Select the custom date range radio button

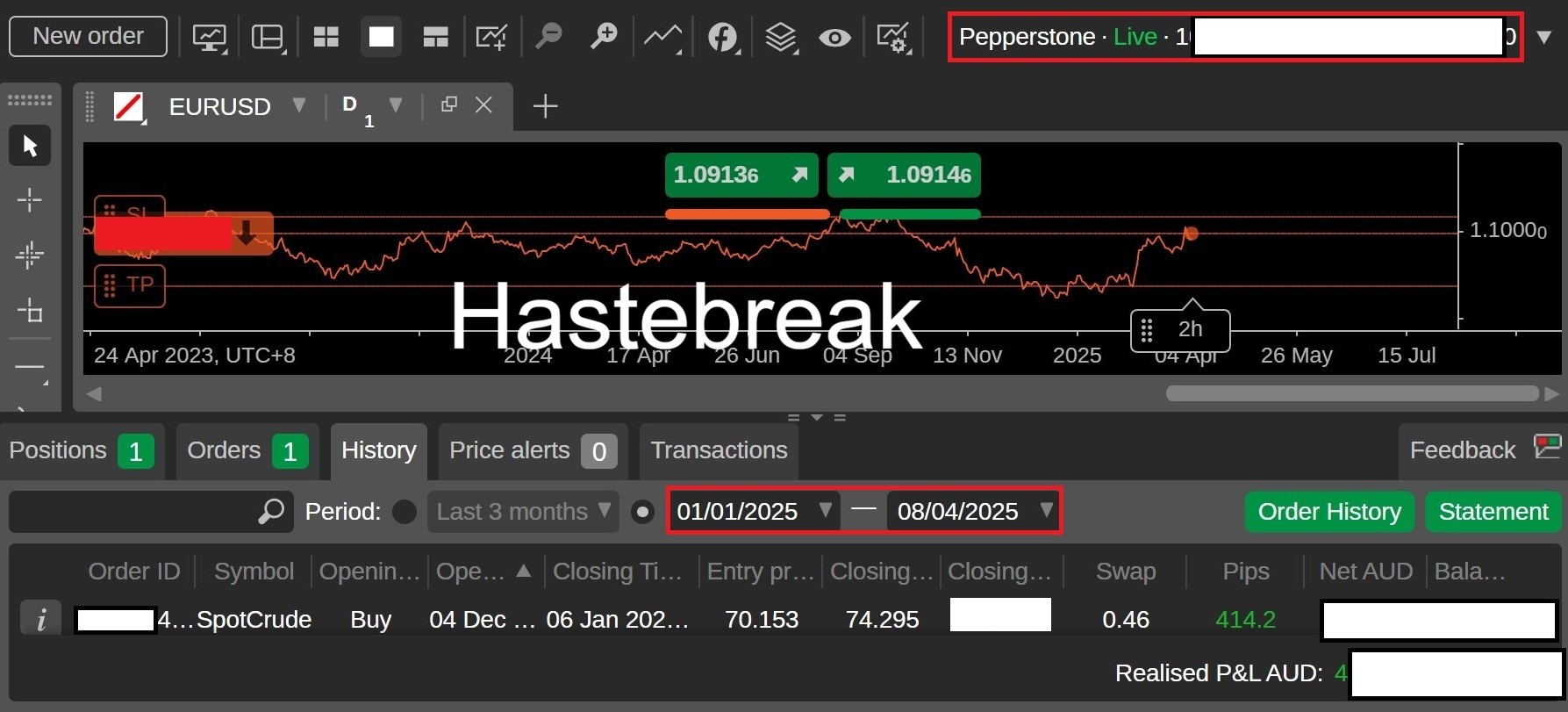642,512
